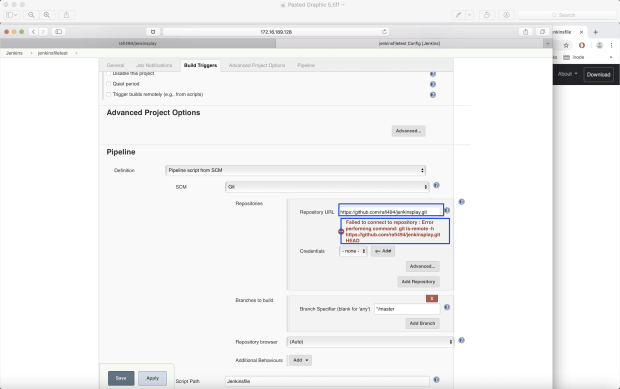Click help icon next to Script Path
620x389 pixels.
tap(437, 380)
